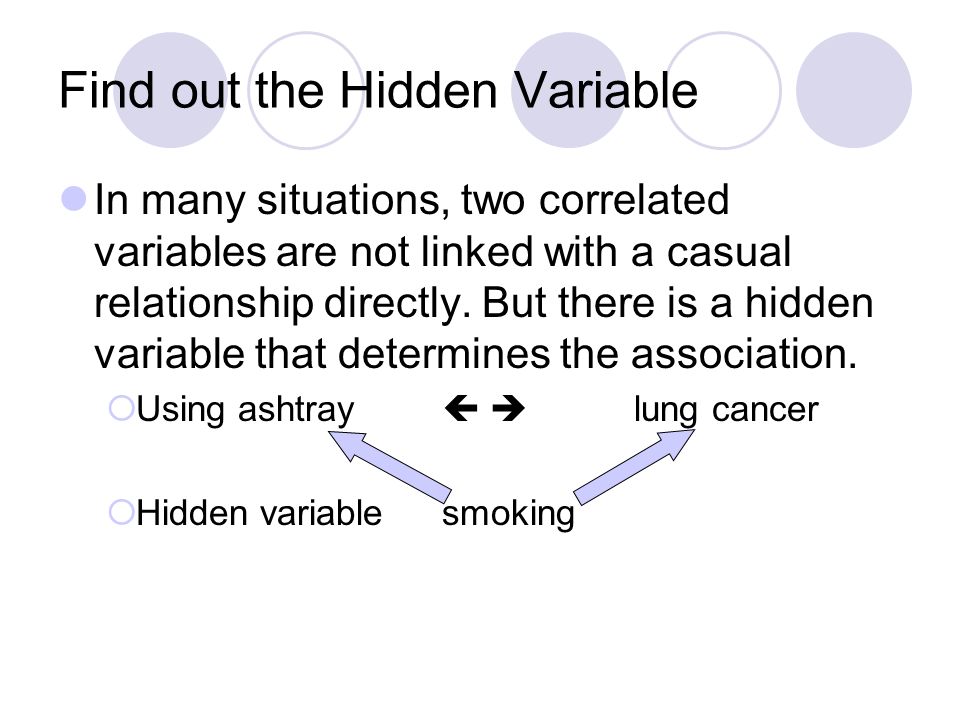Click the slide title 'Find out the Hidden Variable'
The image size is (960, 720).
378,91
